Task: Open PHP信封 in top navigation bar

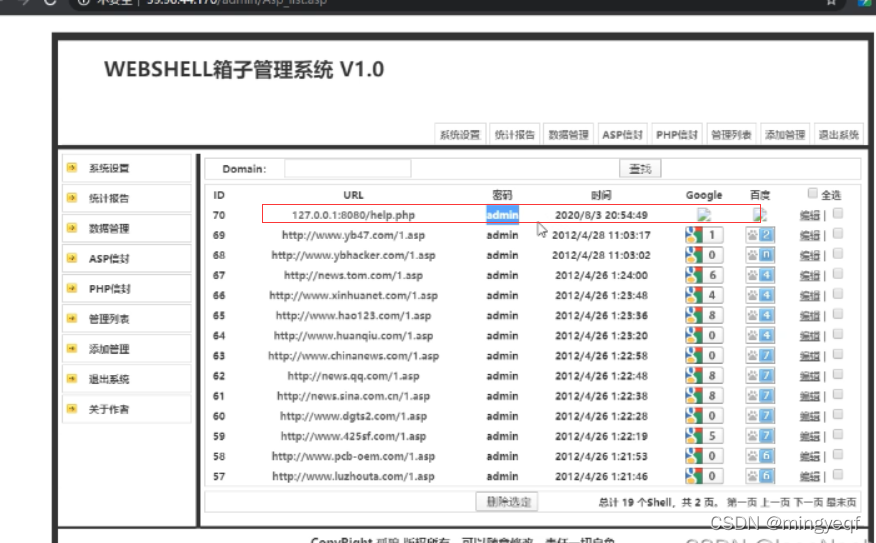Action: click(677, 135)
